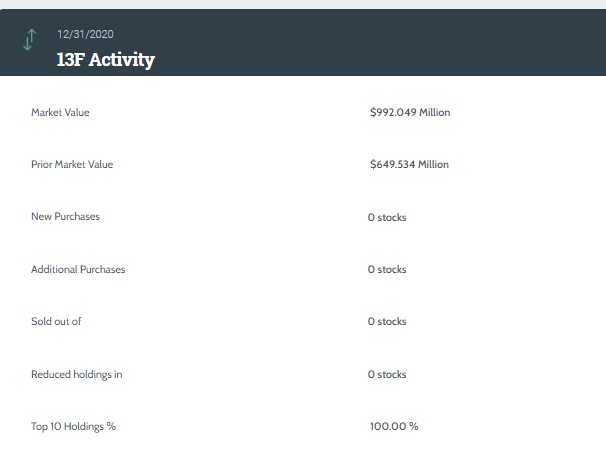The height and width of the screenshot is (456, 606).
Task: Click the Top 10 Holdings % label
Action: coord(73,426)
